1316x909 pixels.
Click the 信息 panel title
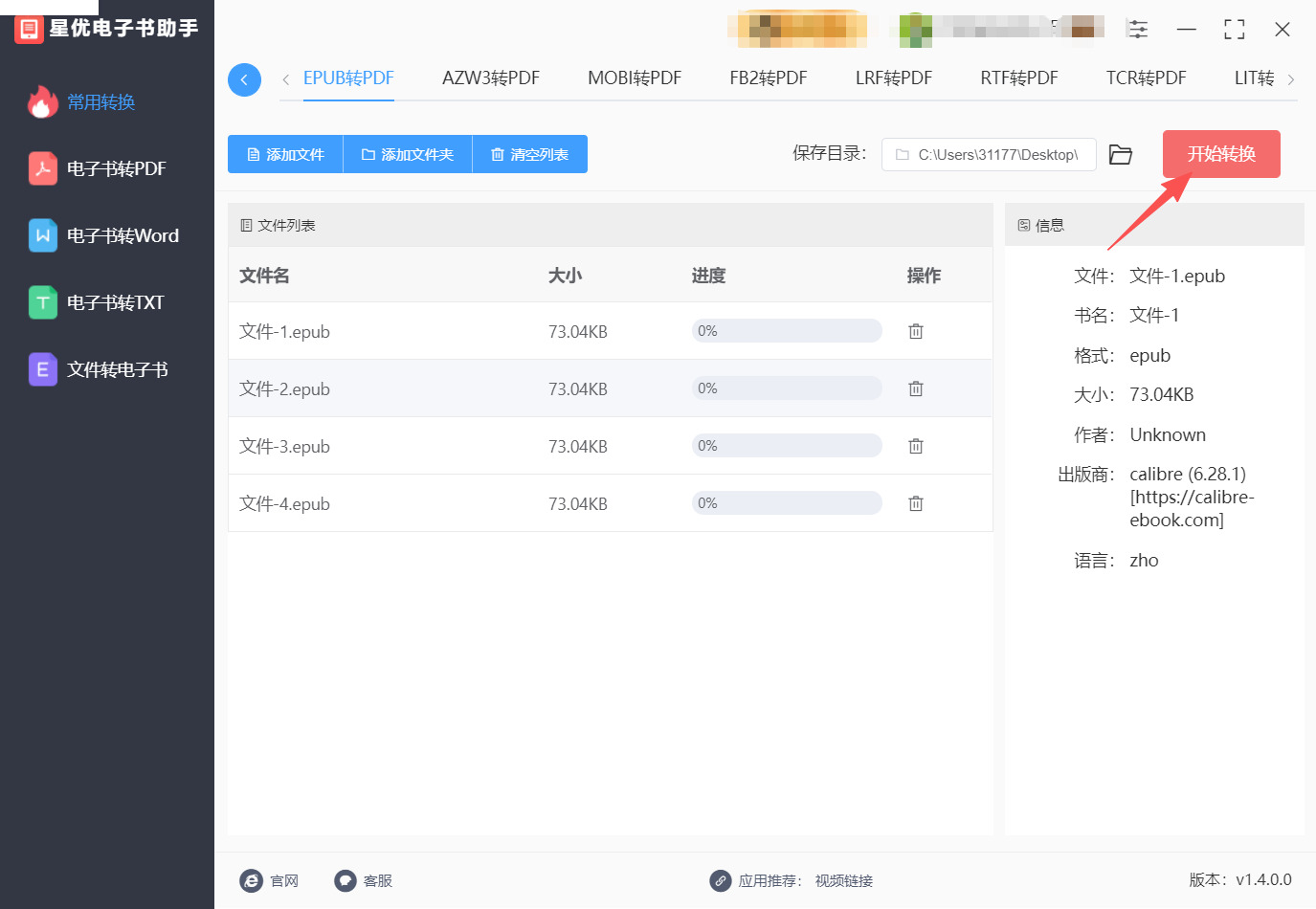click(1050, 226)
